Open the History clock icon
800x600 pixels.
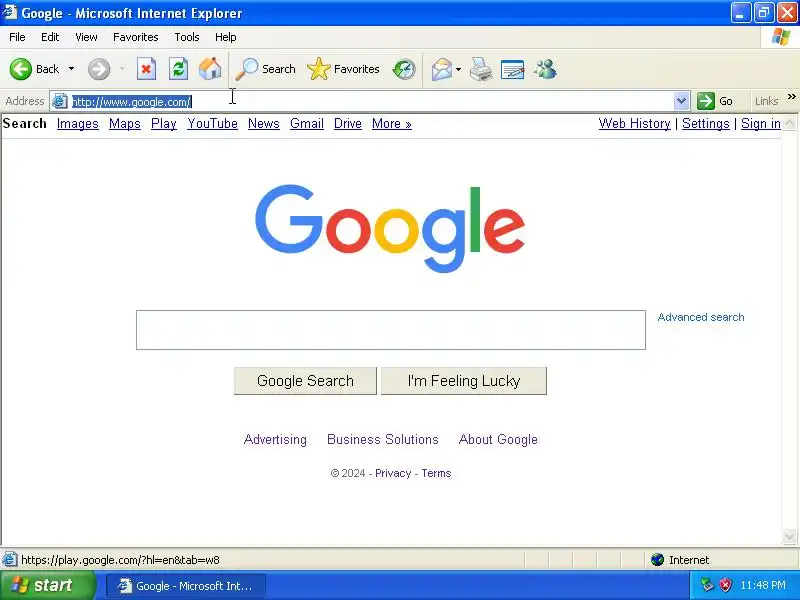[x=404, y=69]
